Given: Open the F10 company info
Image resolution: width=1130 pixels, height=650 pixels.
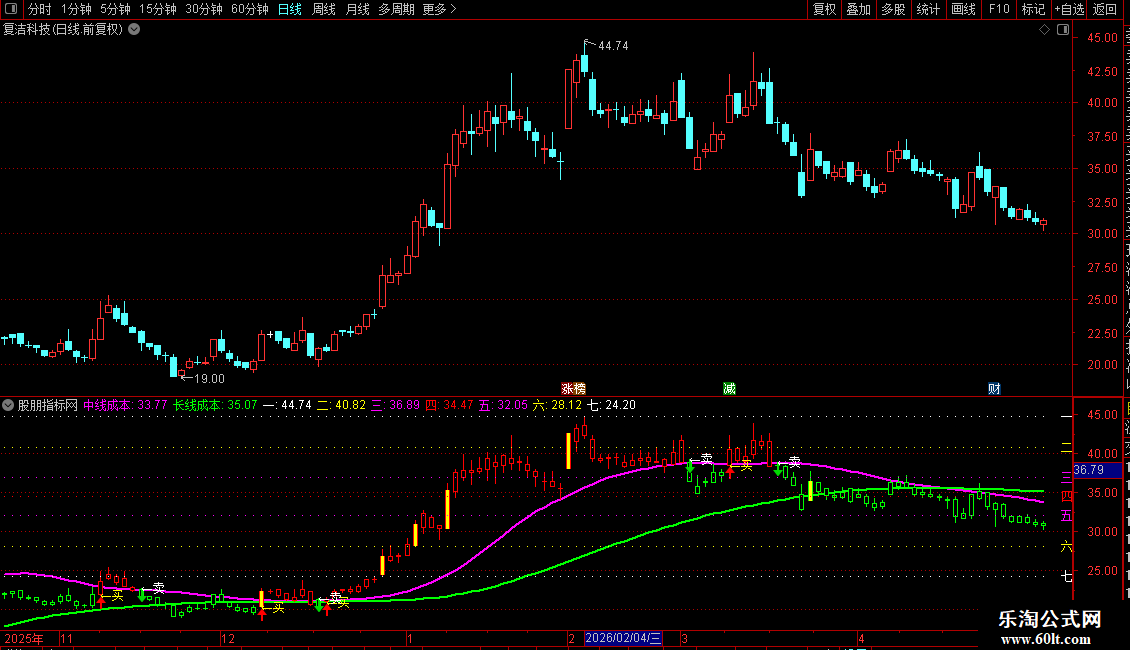Looking at the screenshot, I should [x=999, y=9].
